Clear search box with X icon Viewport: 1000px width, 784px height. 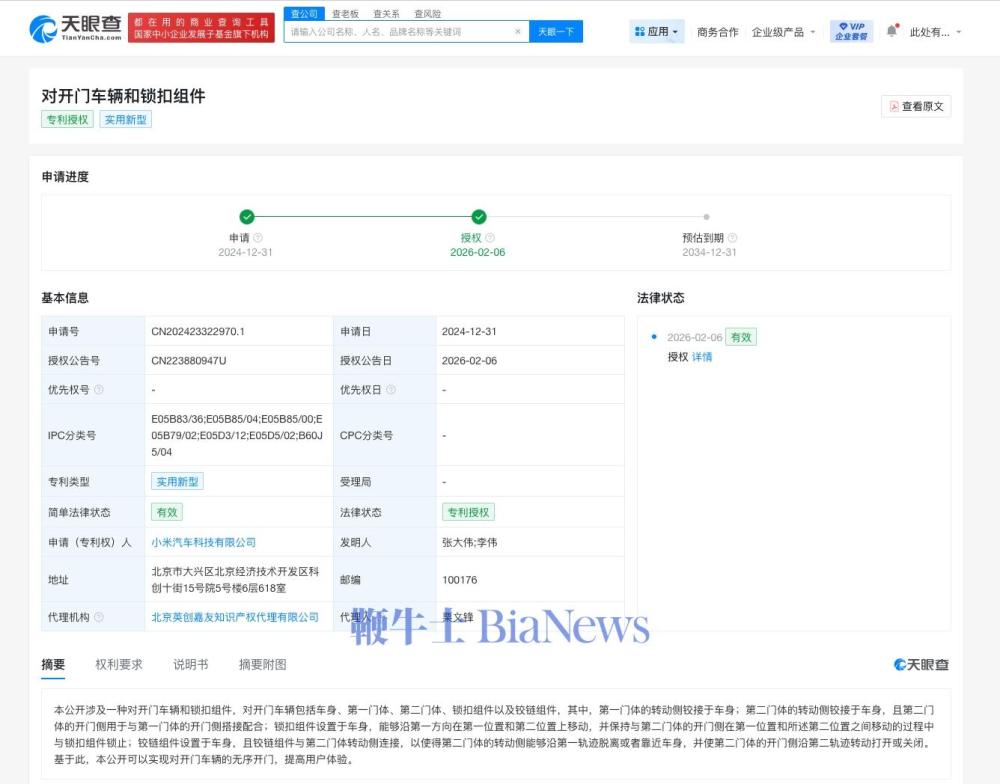[517, 32]
